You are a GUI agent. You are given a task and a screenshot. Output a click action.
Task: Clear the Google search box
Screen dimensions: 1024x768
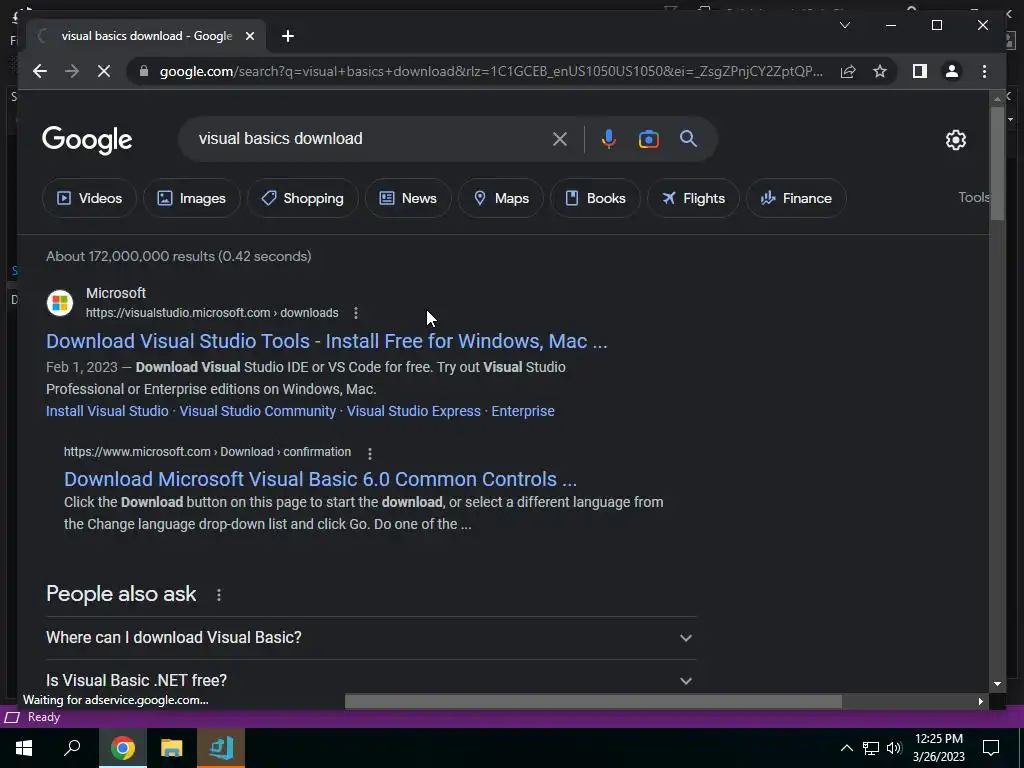pyautogui.click(x=560, y=138)
